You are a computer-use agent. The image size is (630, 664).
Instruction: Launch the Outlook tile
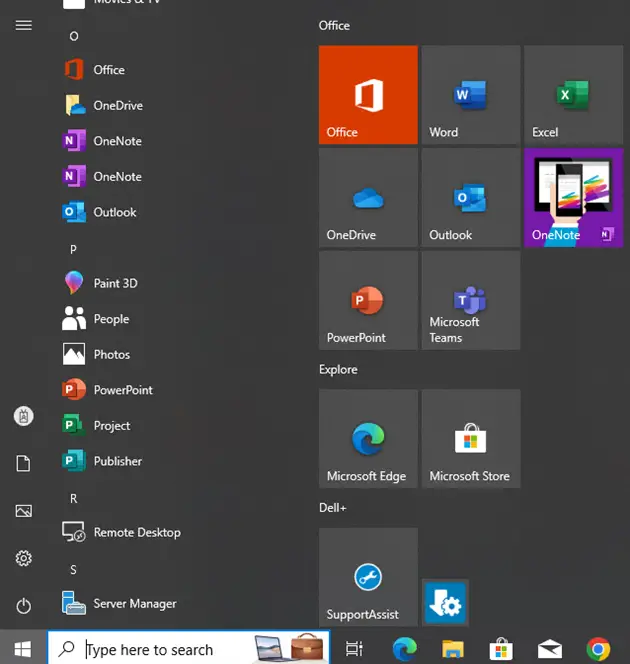(x=471, y=198)
